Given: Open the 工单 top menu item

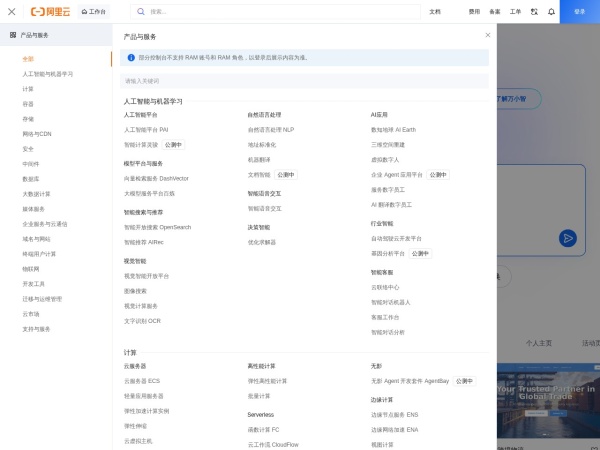Looking at the screenshot, I should 515,12.
